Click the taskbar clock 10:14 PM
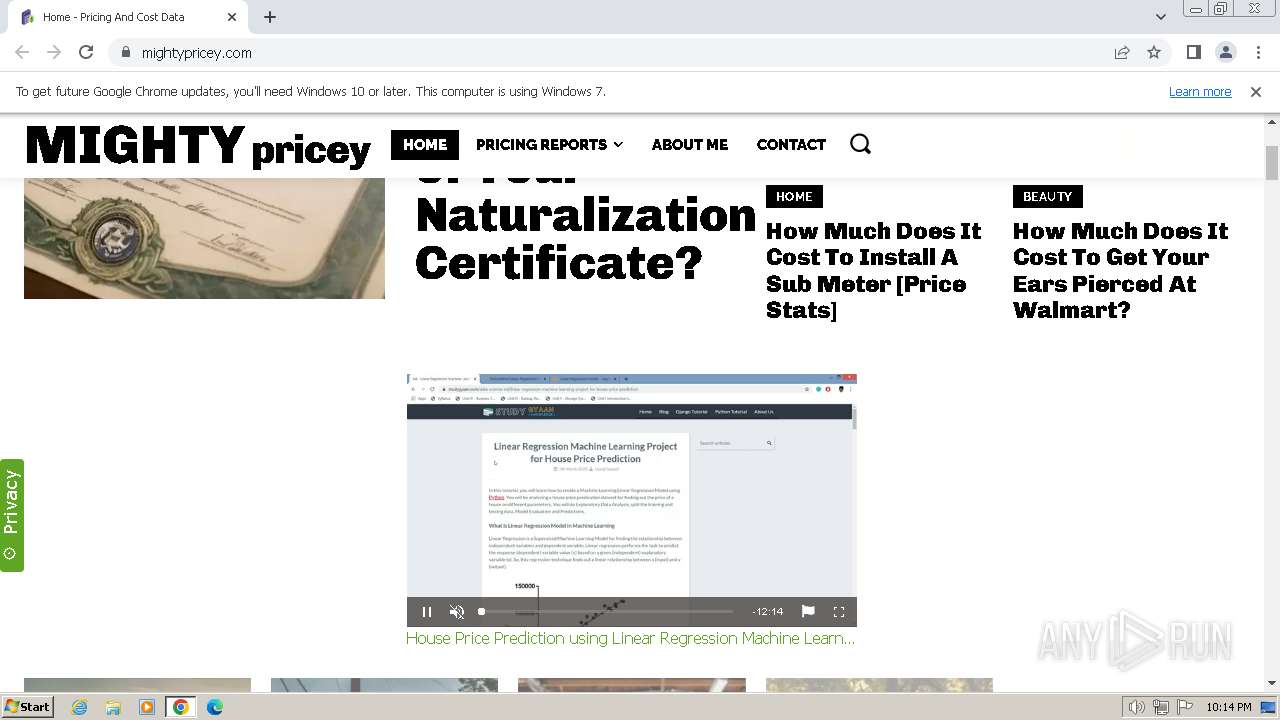 click(1229, 707)
